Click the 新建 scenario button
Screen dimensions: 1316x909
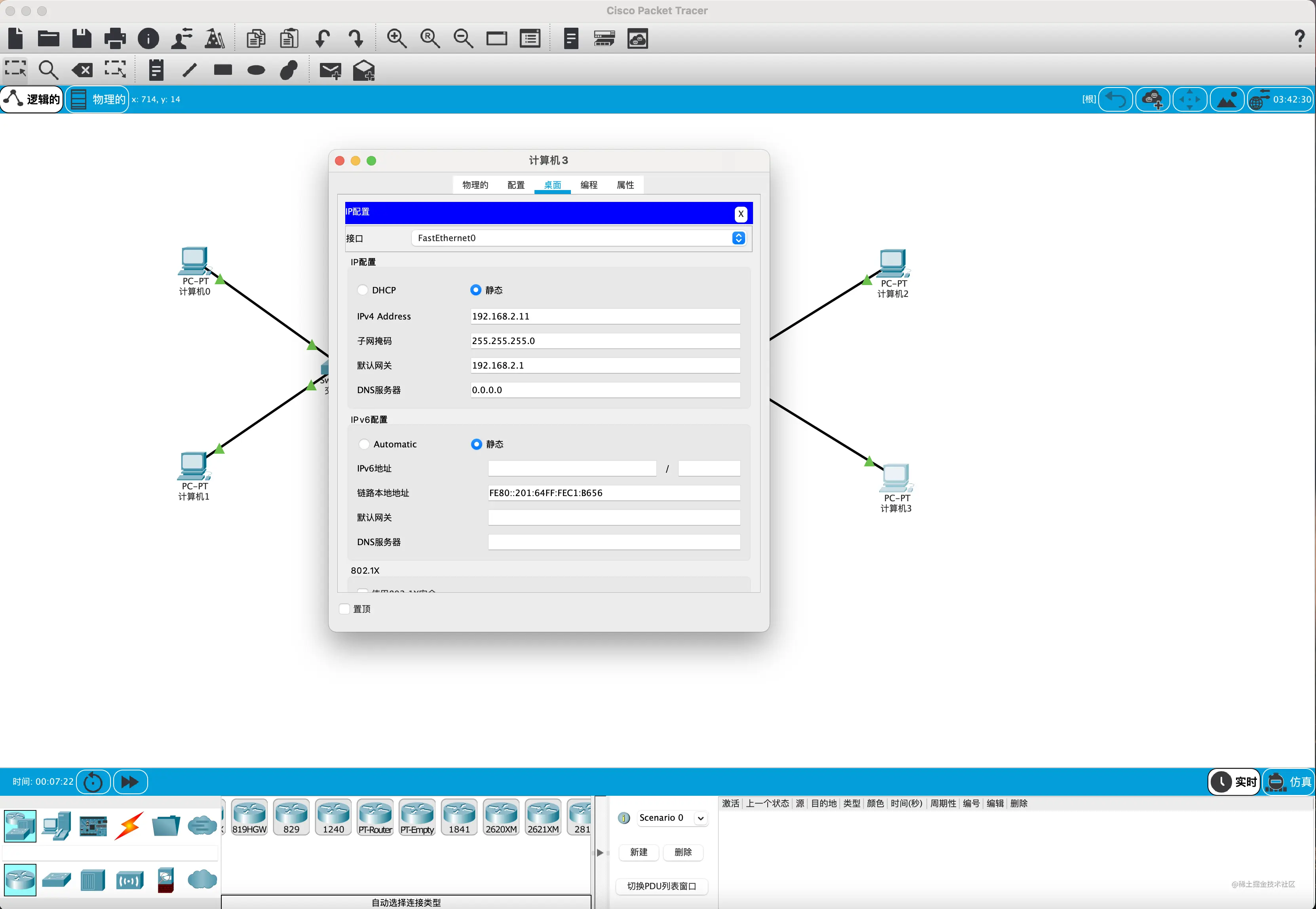638,852
